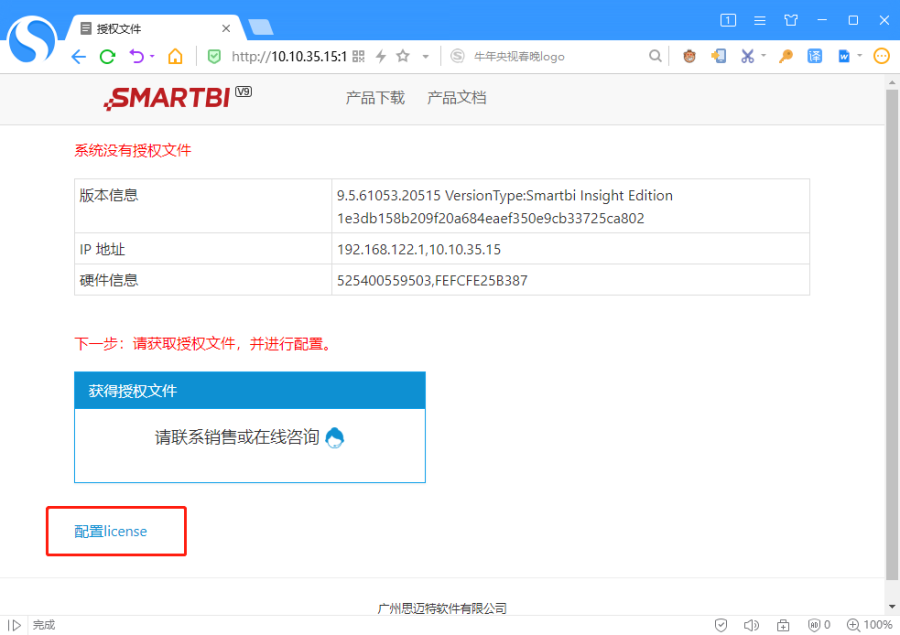Click the 版本信息 row label
The height and width of the screenshot is (635, 900).
pyautogui.click(x=108, y=195)
